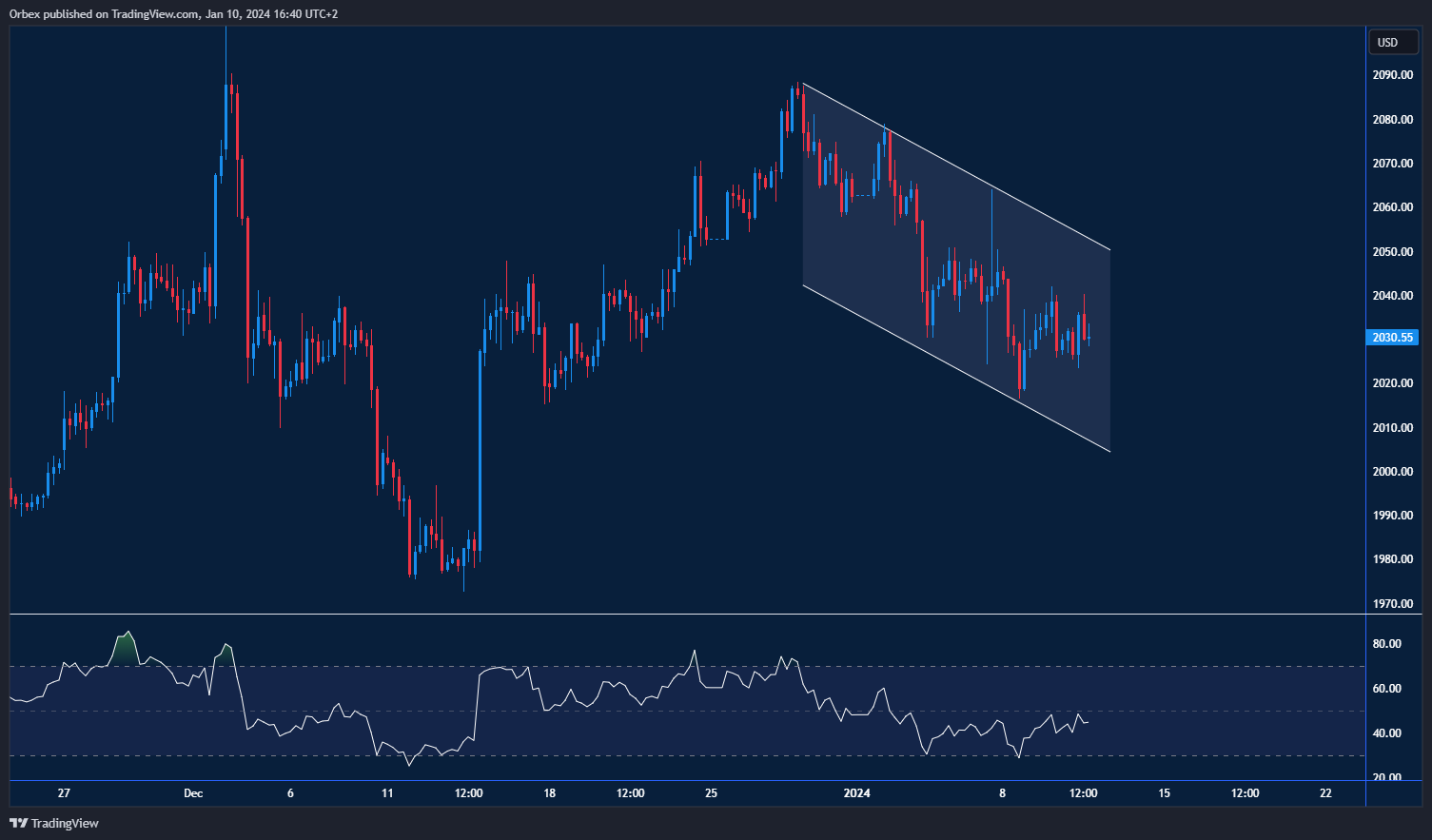
Task: Click the 27 date label on time axis
Action: coord(64,793)
